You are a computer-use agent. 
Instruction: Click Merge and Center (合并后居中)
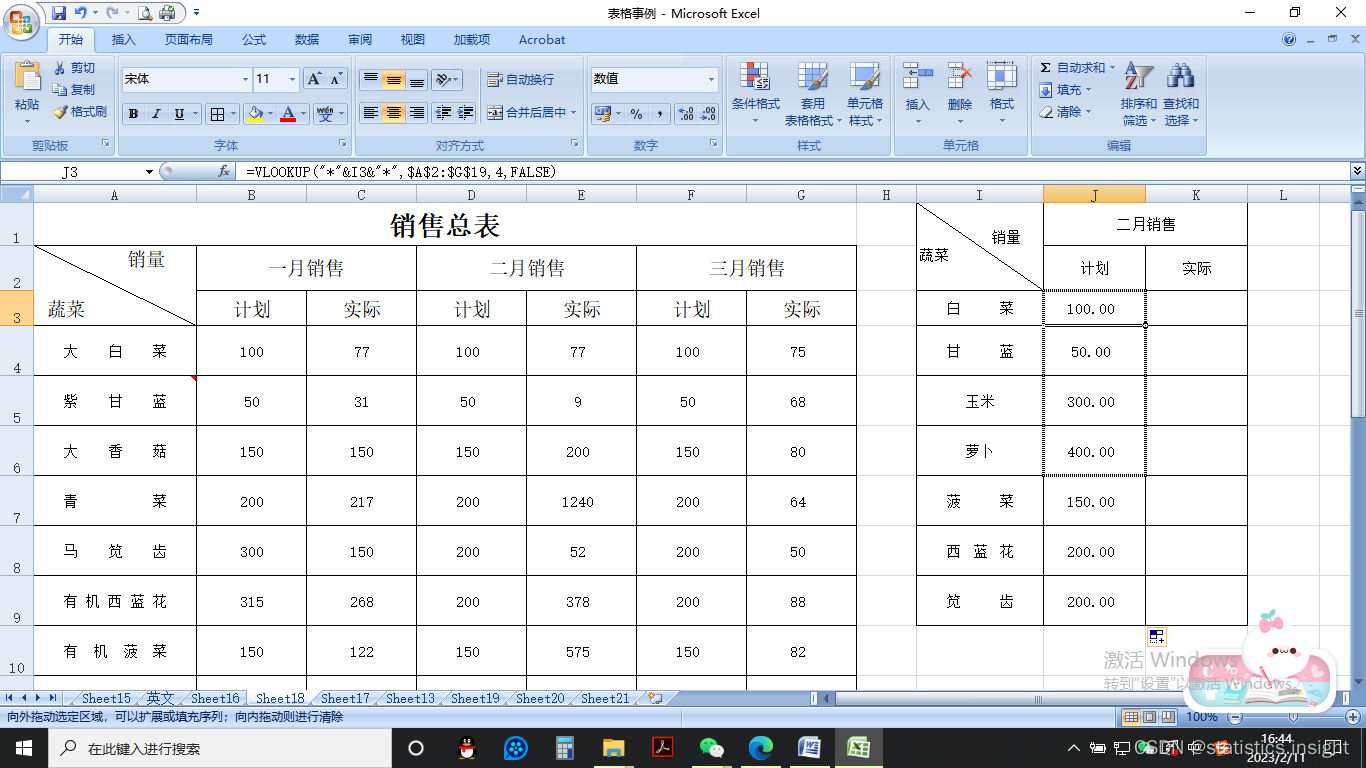(x=532, y=113)
